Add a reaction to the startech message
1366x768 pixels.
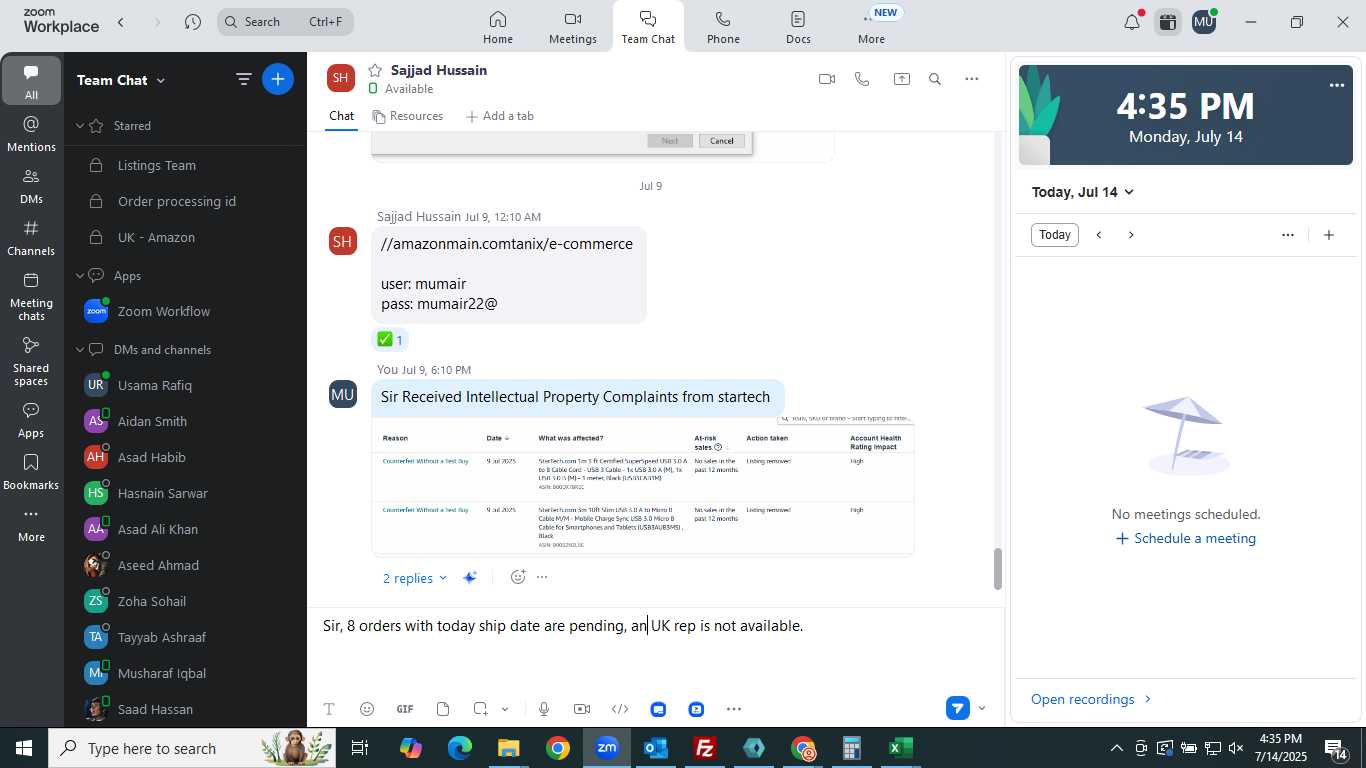[x=518, y=577]
